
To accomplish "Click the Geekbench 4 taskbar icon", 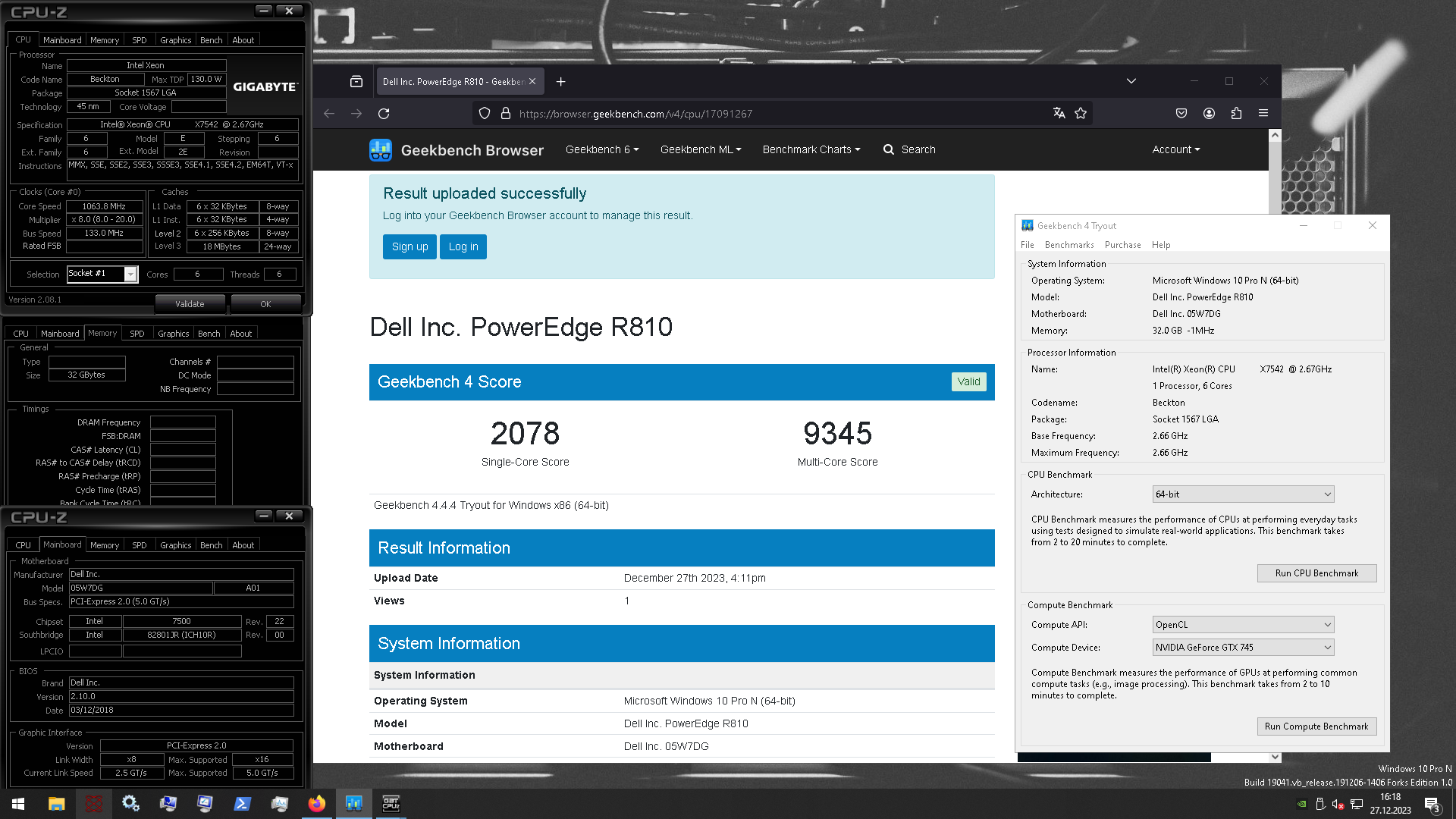I will click(x=354, y=804).
